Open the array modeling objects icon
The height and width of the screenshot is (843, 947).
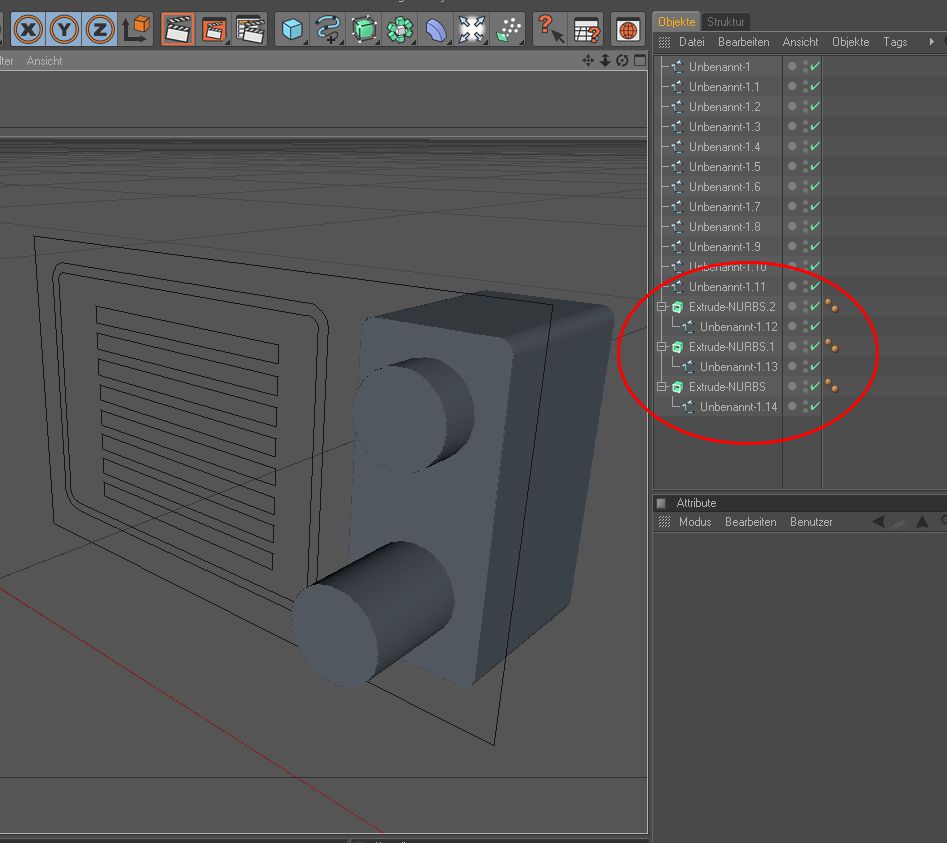coord(400,30)
